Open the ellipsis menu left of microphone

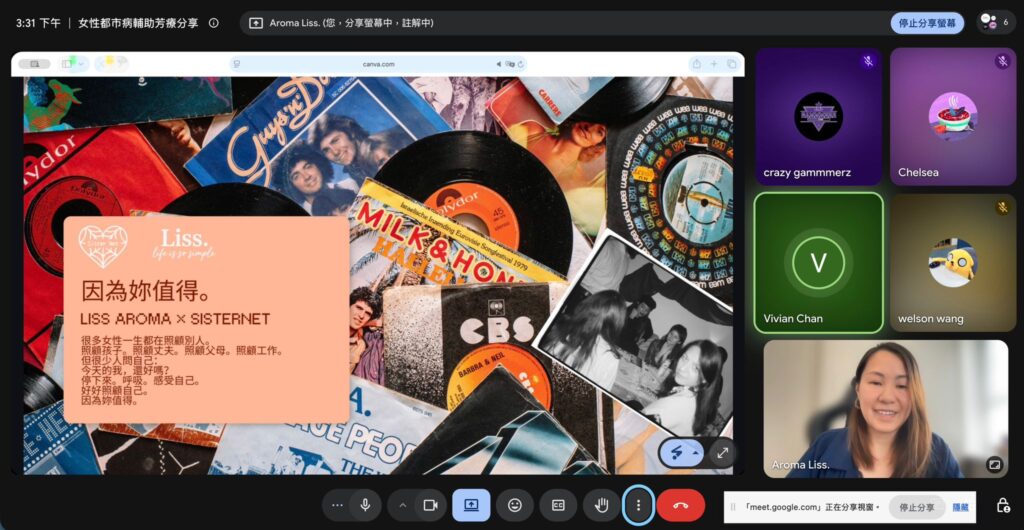click(x=337, y=505)
